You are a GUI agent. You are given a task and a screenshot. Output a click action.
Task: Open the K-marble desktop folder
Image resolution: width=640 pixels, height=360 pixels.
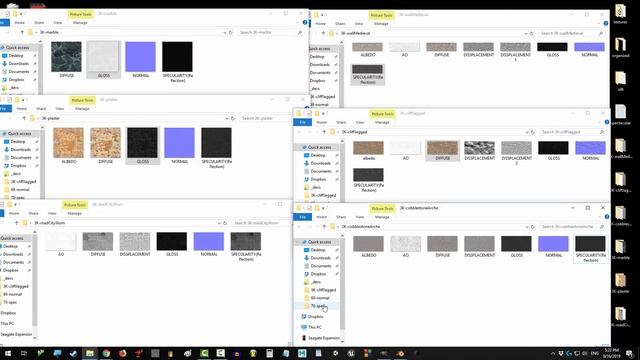pos(620,249)
